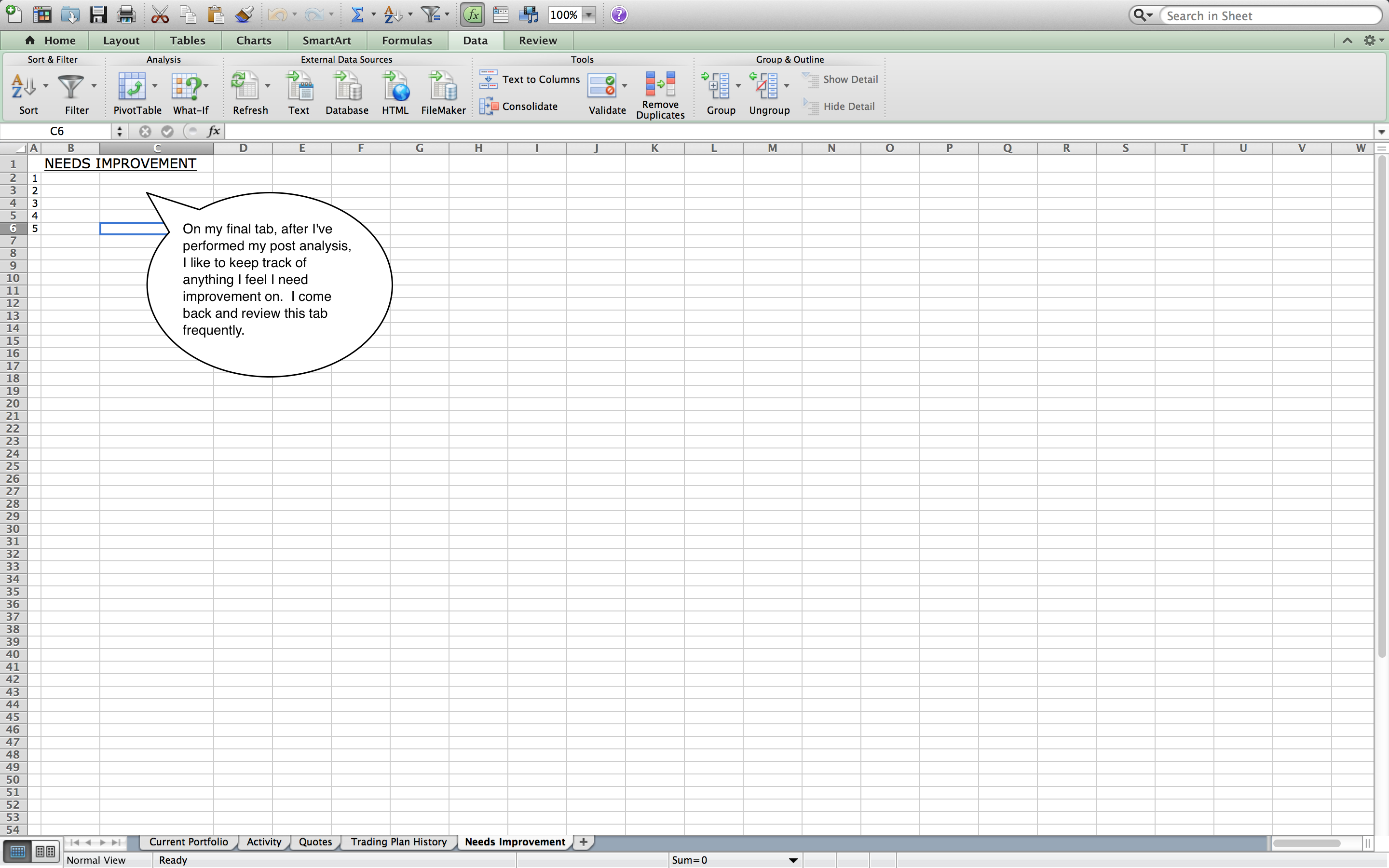Open the Sum status bar dropdown
Image resolution: width=1389 pixels, height=868 pixels.
[793, 860]
